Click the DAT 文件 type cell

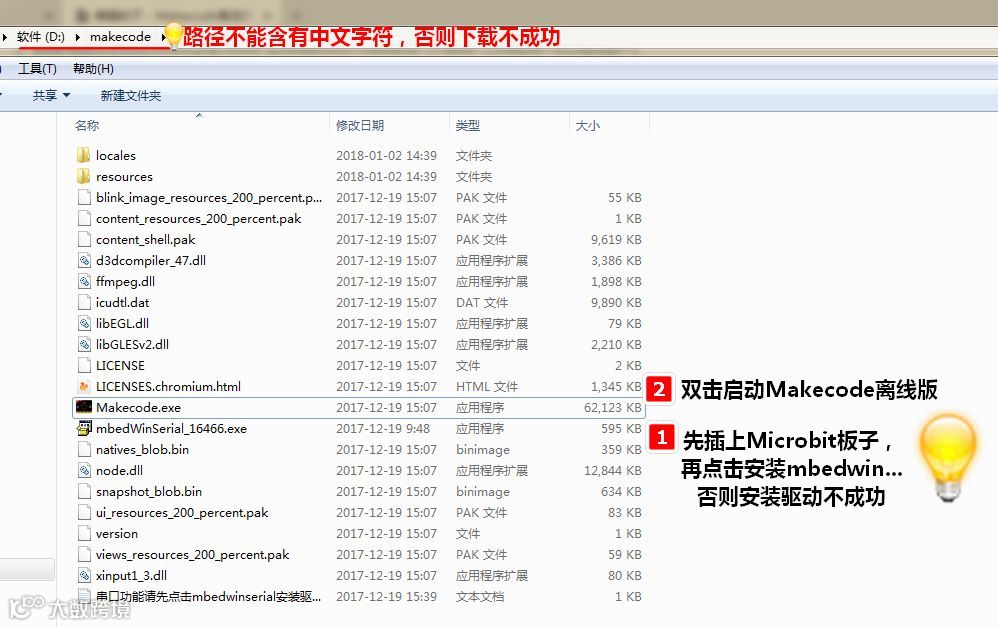pos(481,302)
